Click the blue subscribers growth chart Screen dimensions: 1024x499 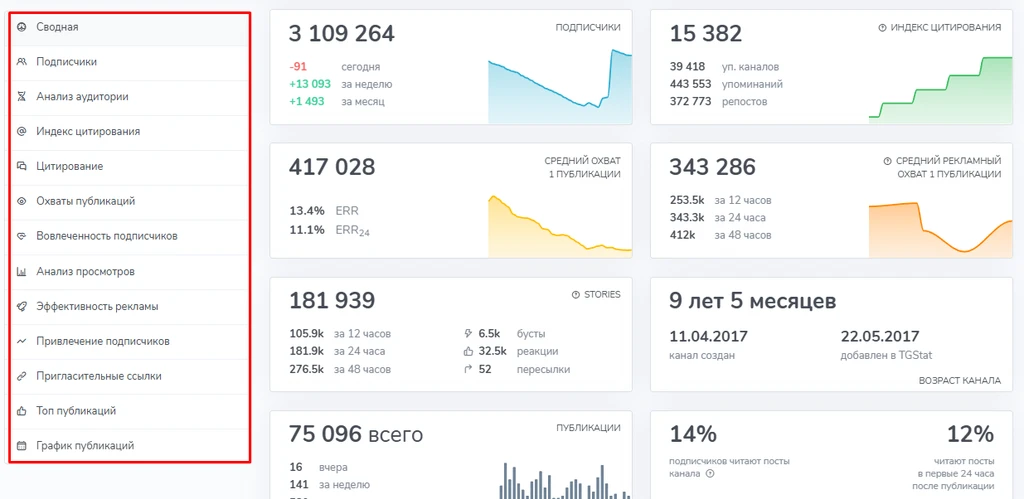coord(560,86)
